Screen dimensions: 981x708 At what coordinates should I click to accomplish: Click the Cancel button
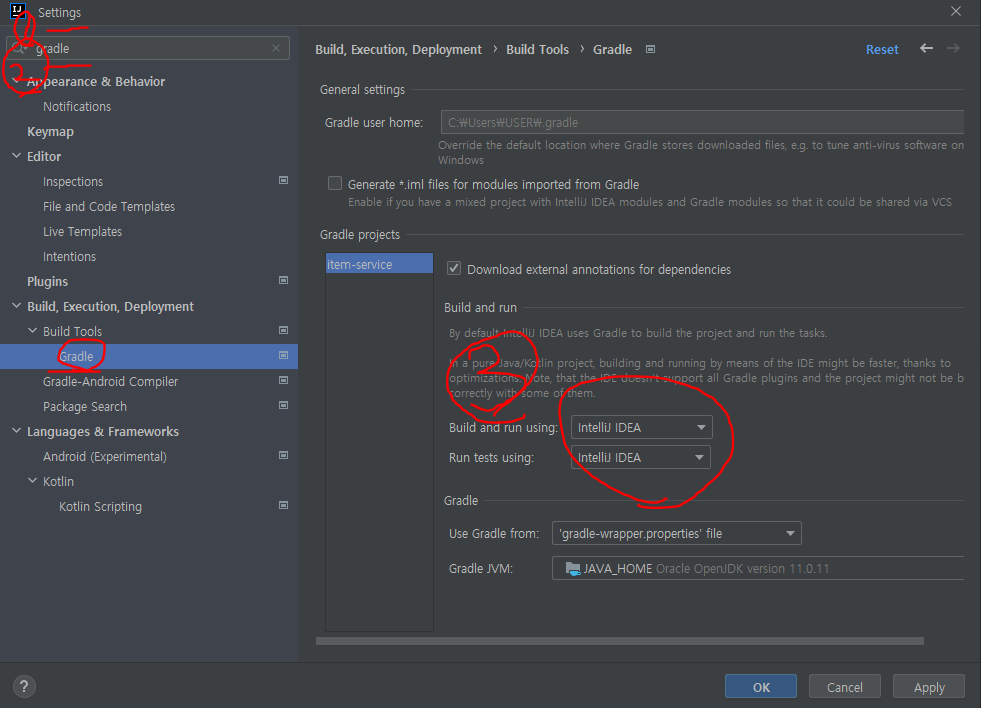click(845, 687)
